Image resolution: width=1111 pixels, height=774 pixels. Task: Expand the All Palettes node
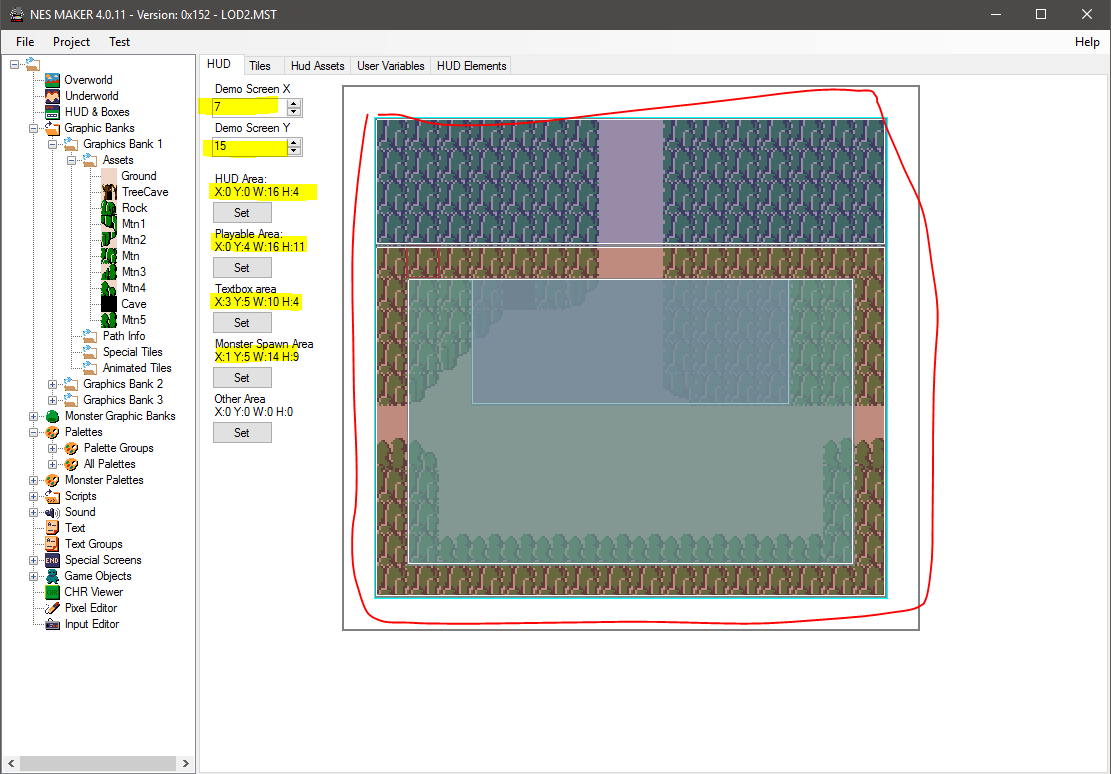coord(52,464)
